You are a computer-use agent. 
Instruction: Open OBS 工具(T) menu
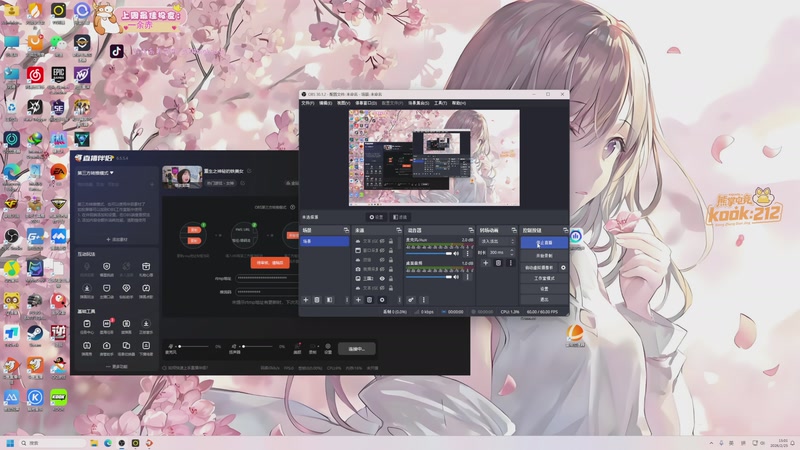(440, 103)
